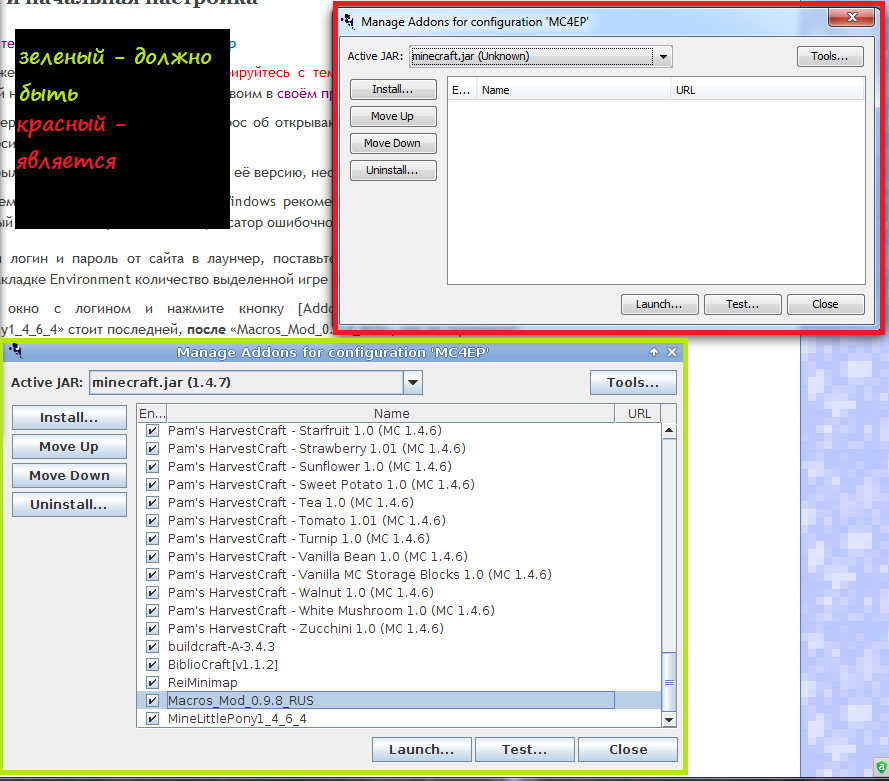Image resolution: width=889 pixels, height=781 pixels.
Task: Click Uninstall in upper red-framed window
Action: [393, 170]
